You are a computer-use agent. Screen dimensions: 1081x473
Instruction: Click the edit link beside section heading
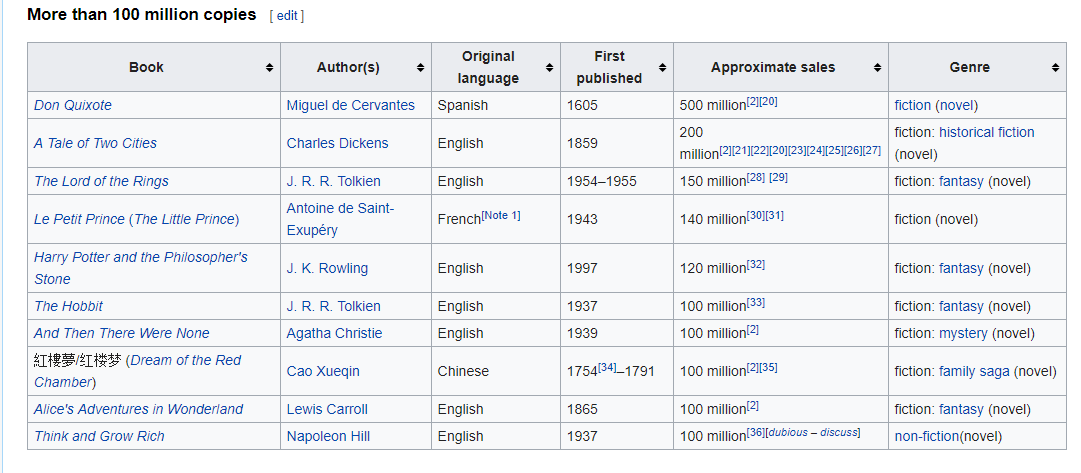point(287,16)
